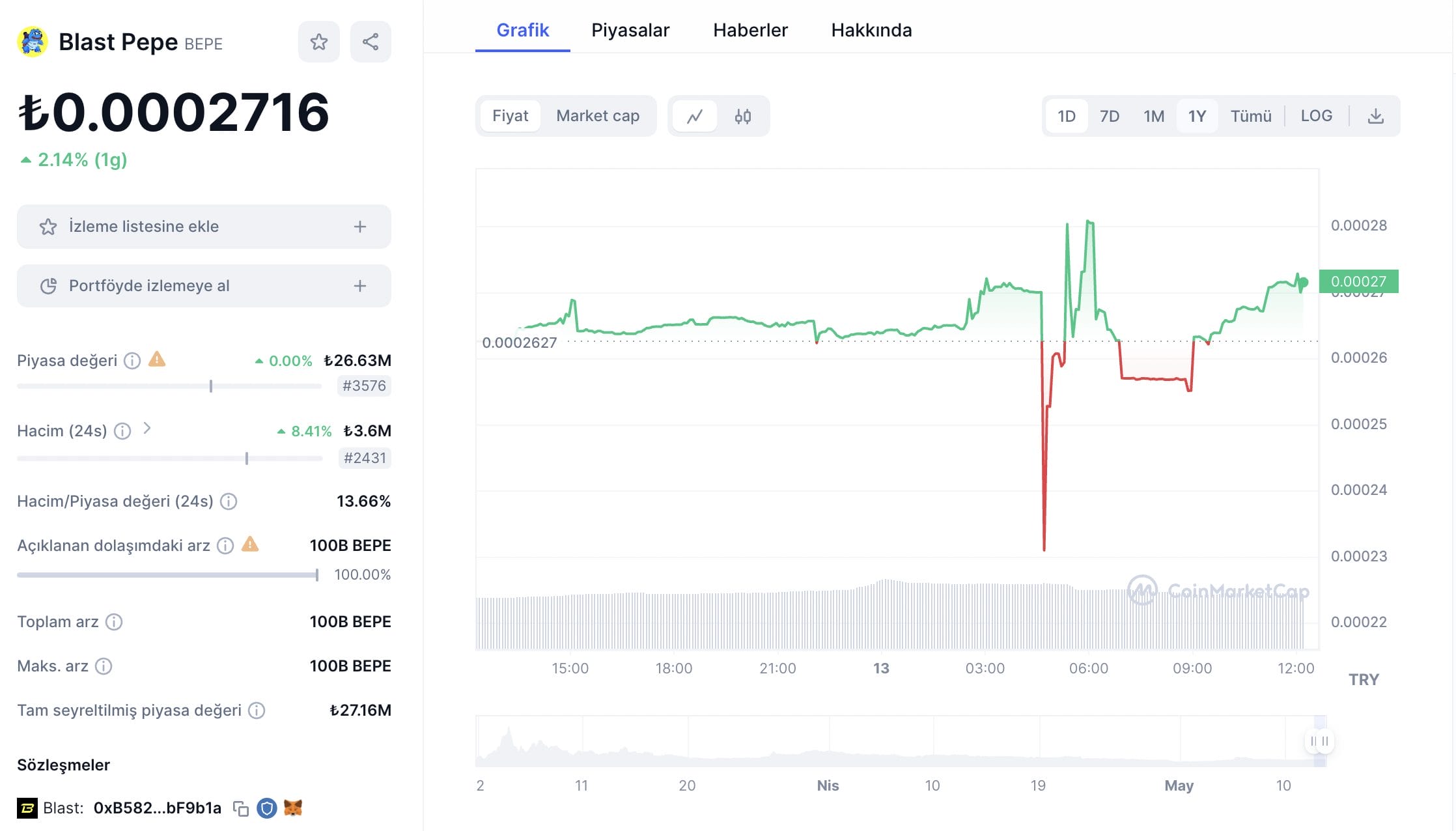
Task: Open info tooltip for Piyasa değeri
Action: [132, 361]
